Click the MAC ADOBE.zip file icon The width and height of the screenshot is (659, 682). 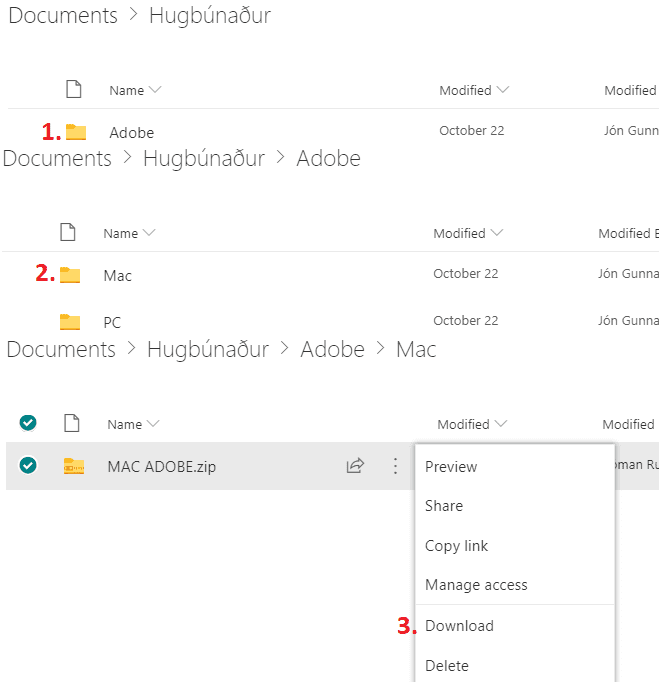coord(74,466)
